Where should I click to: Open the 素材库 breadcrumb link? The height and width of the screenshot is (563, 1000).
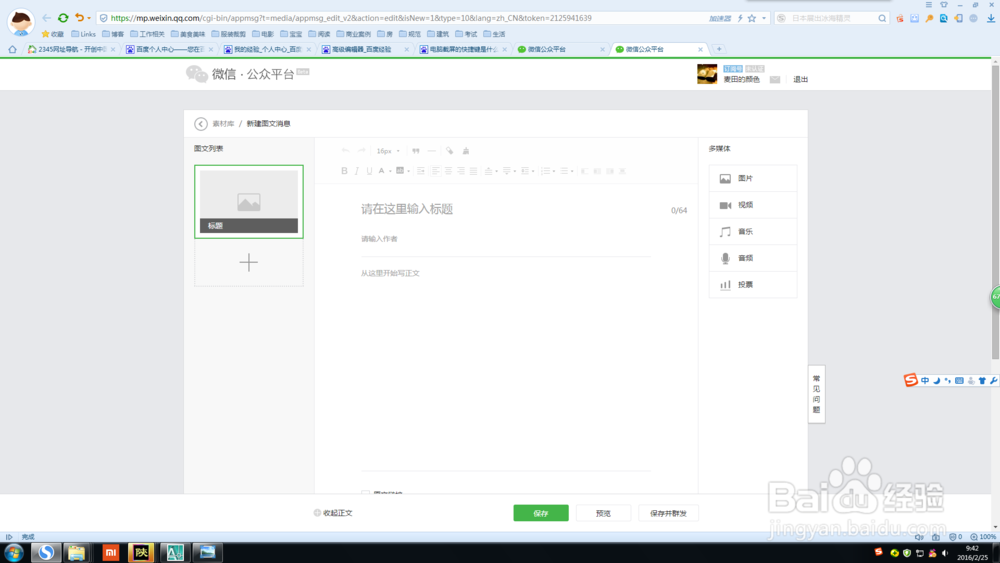(223, 124)
